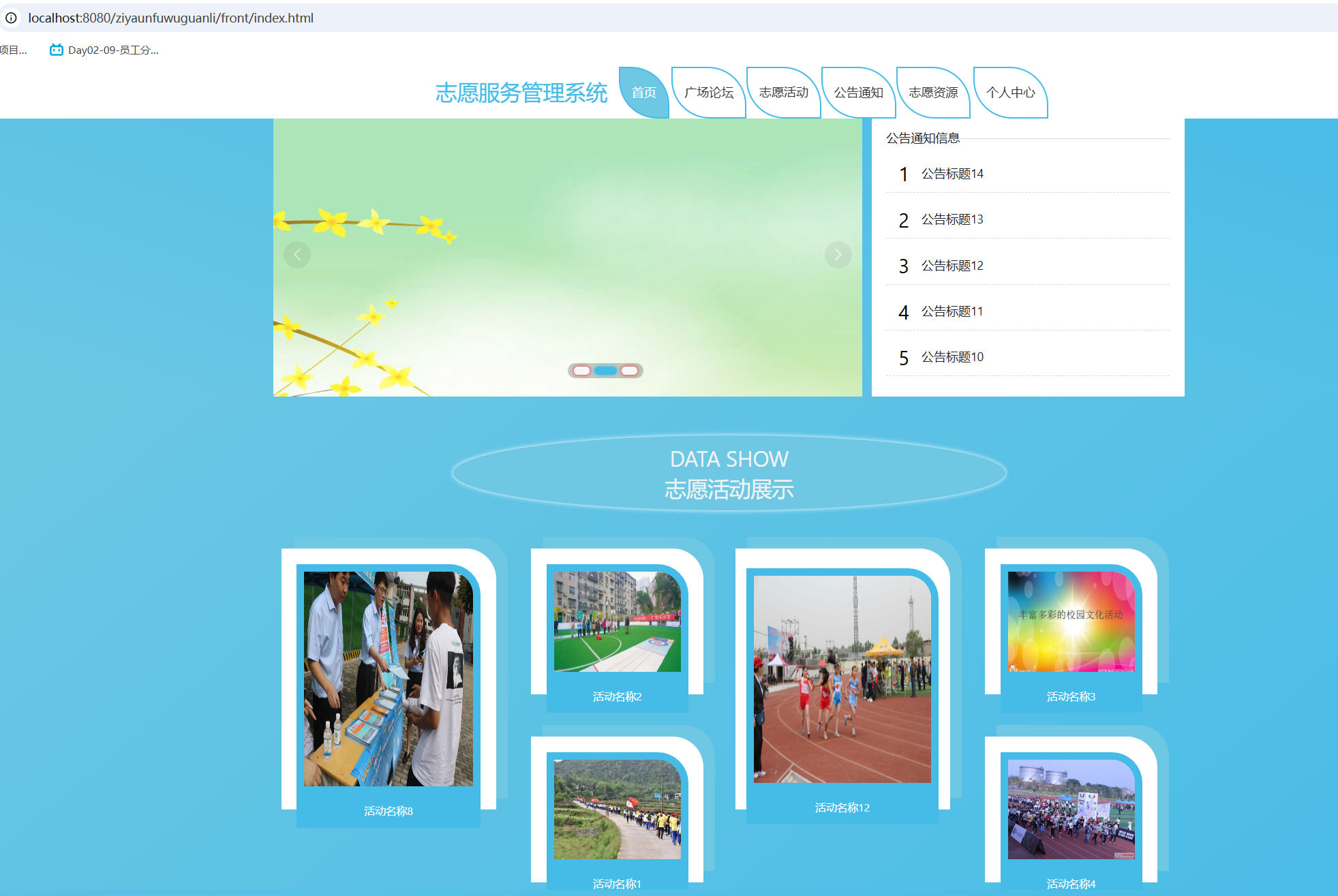
Task: Click the carousel previous arrow
Action: 297,255
